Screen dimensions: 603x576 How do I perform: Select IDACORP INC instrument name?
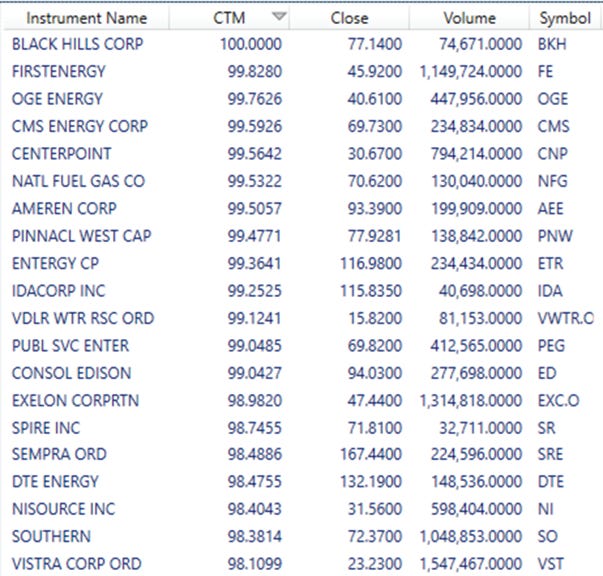pyautogui.click(x=58, y=291)
